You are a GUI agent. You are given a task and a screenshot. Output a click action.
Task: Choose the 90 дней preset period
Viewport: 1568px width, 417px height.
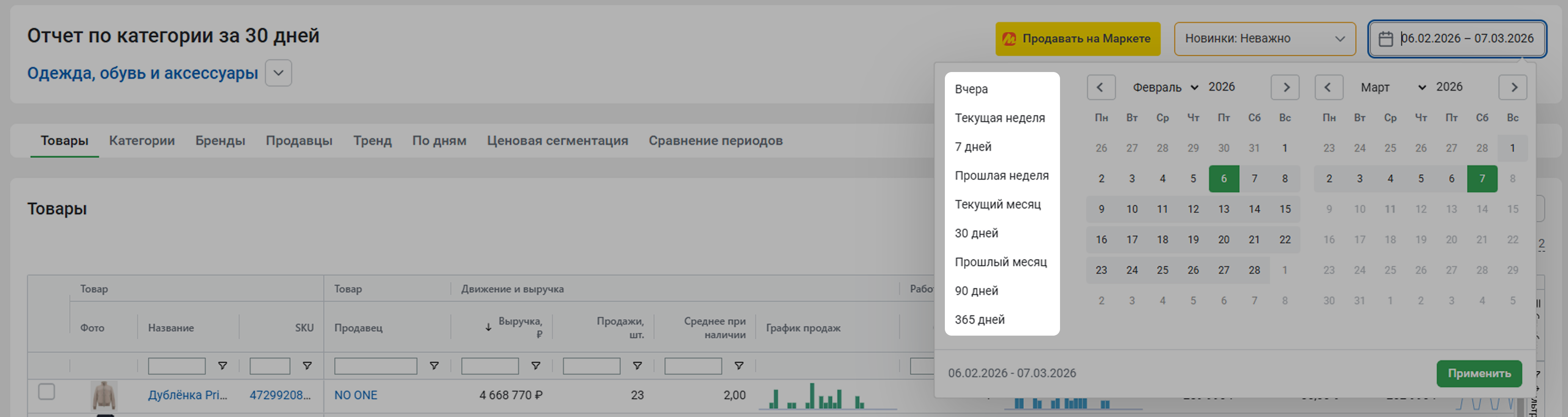tap(976, 291)
